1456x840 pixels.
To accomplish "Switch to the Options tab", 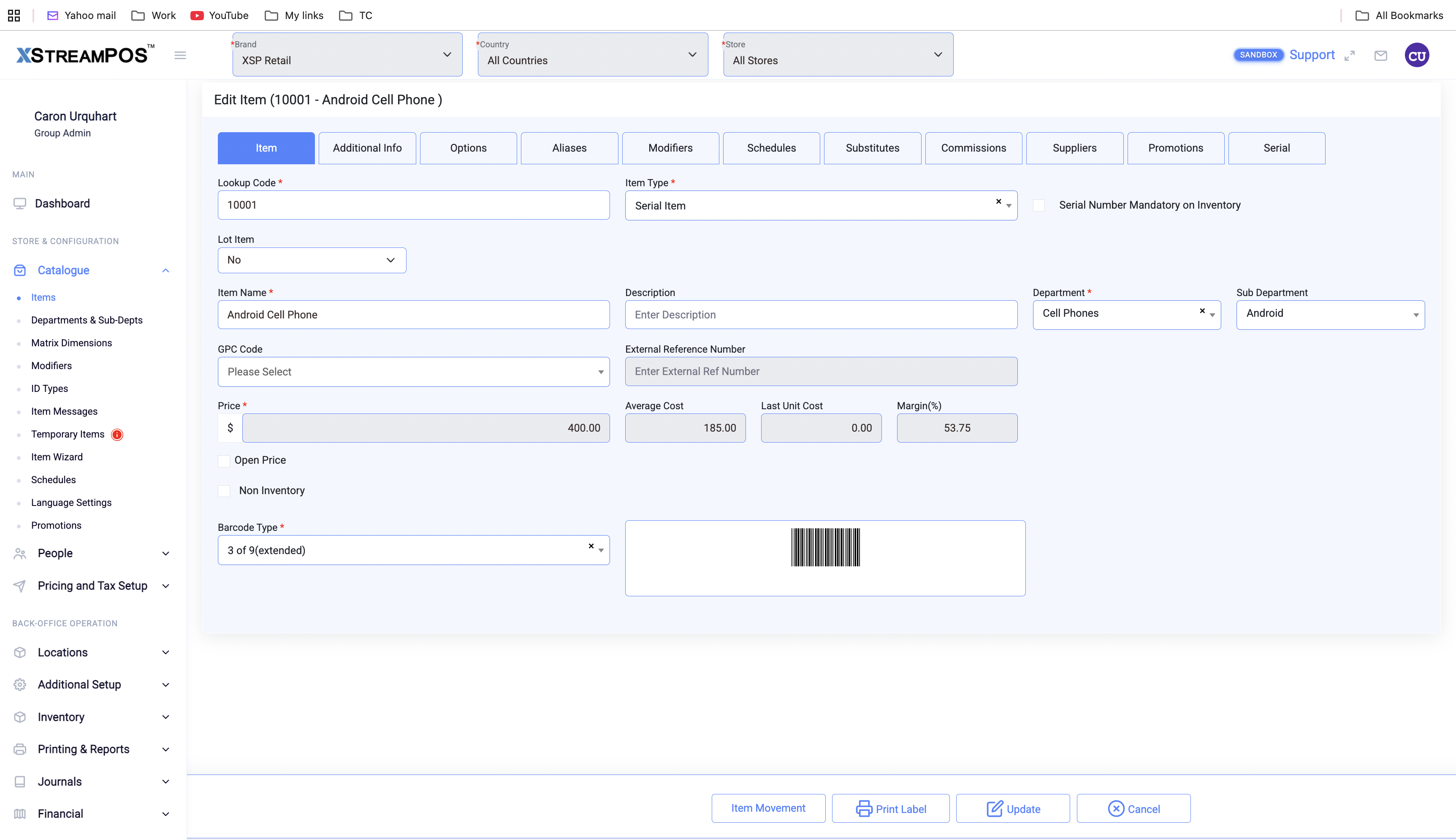I will (x=468, y=148).
